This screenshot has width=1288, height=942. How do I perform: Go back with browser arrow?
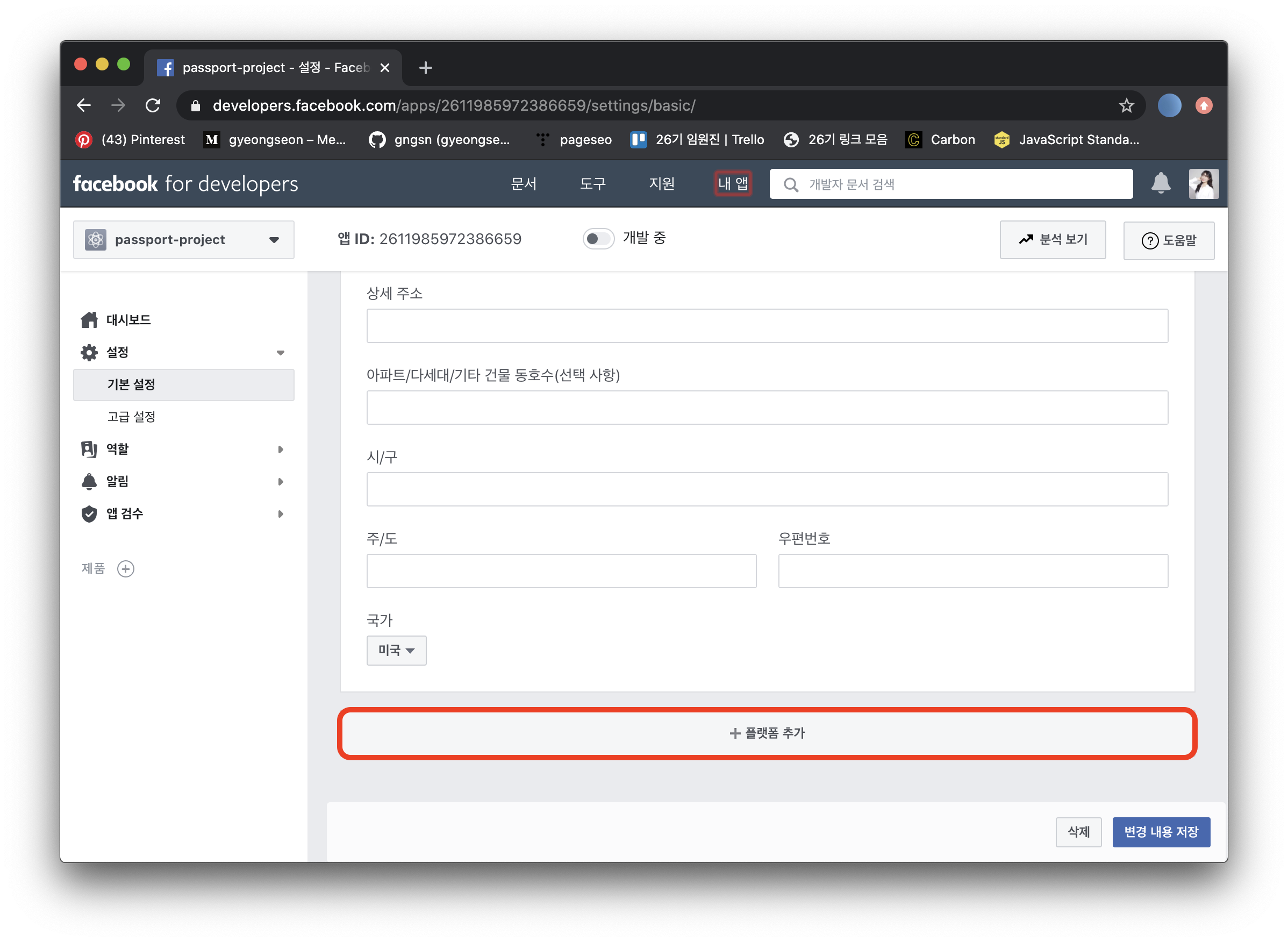point(84,105)
